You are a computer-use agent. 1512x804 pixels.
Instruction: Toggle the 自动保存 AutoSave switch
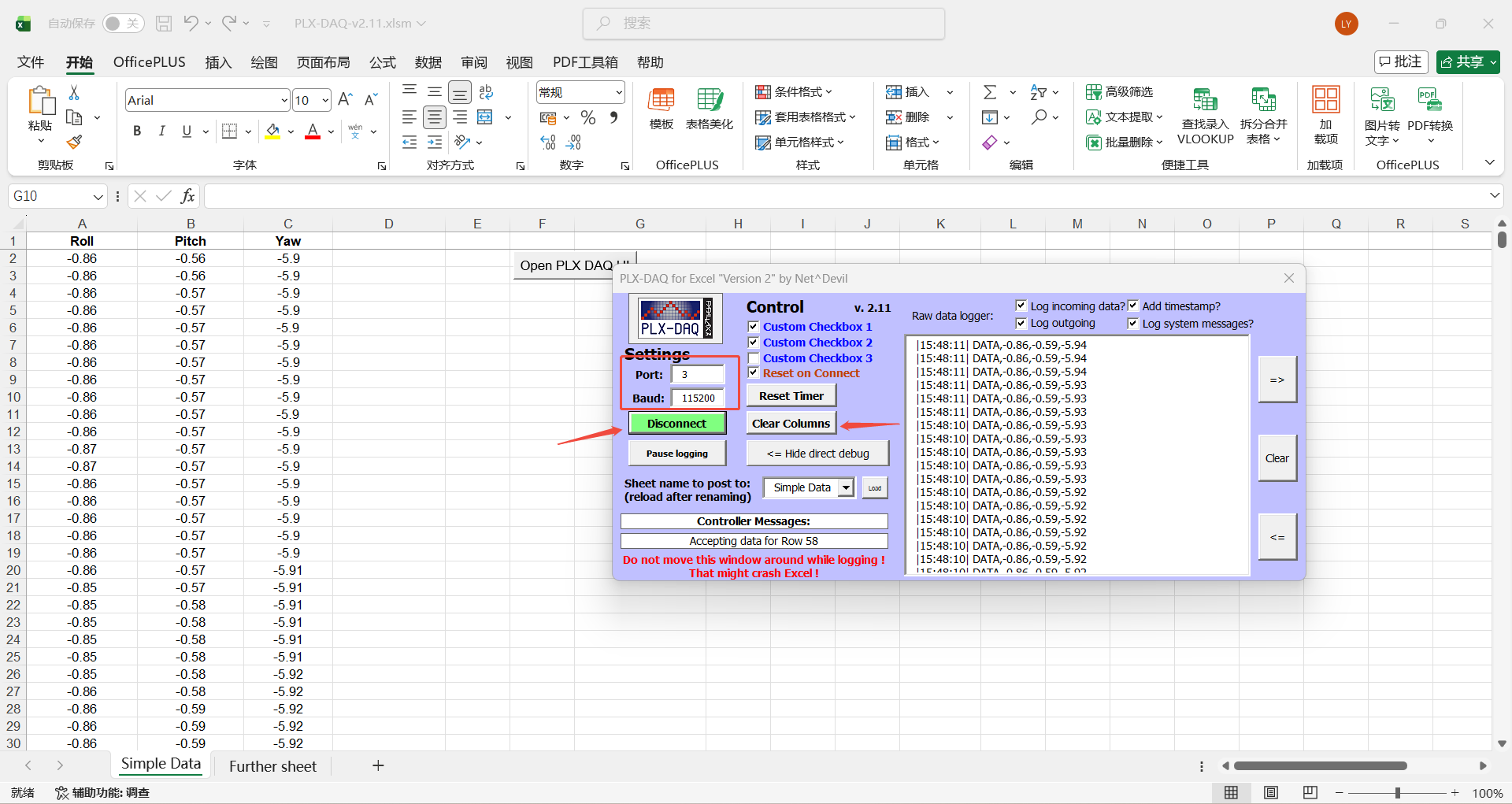tap(123, 24)
